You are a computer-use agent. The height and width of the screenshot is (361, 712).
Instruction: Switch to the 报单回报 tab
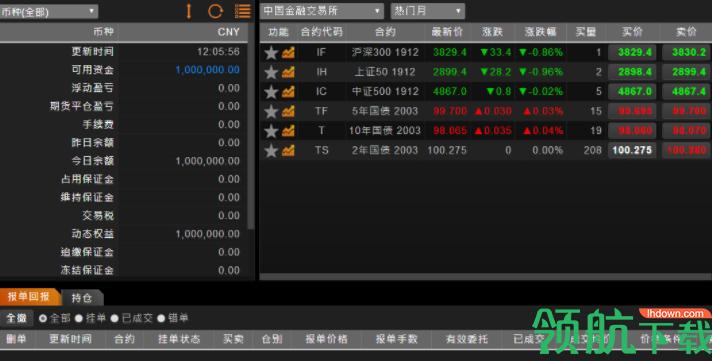coord(29,297)
